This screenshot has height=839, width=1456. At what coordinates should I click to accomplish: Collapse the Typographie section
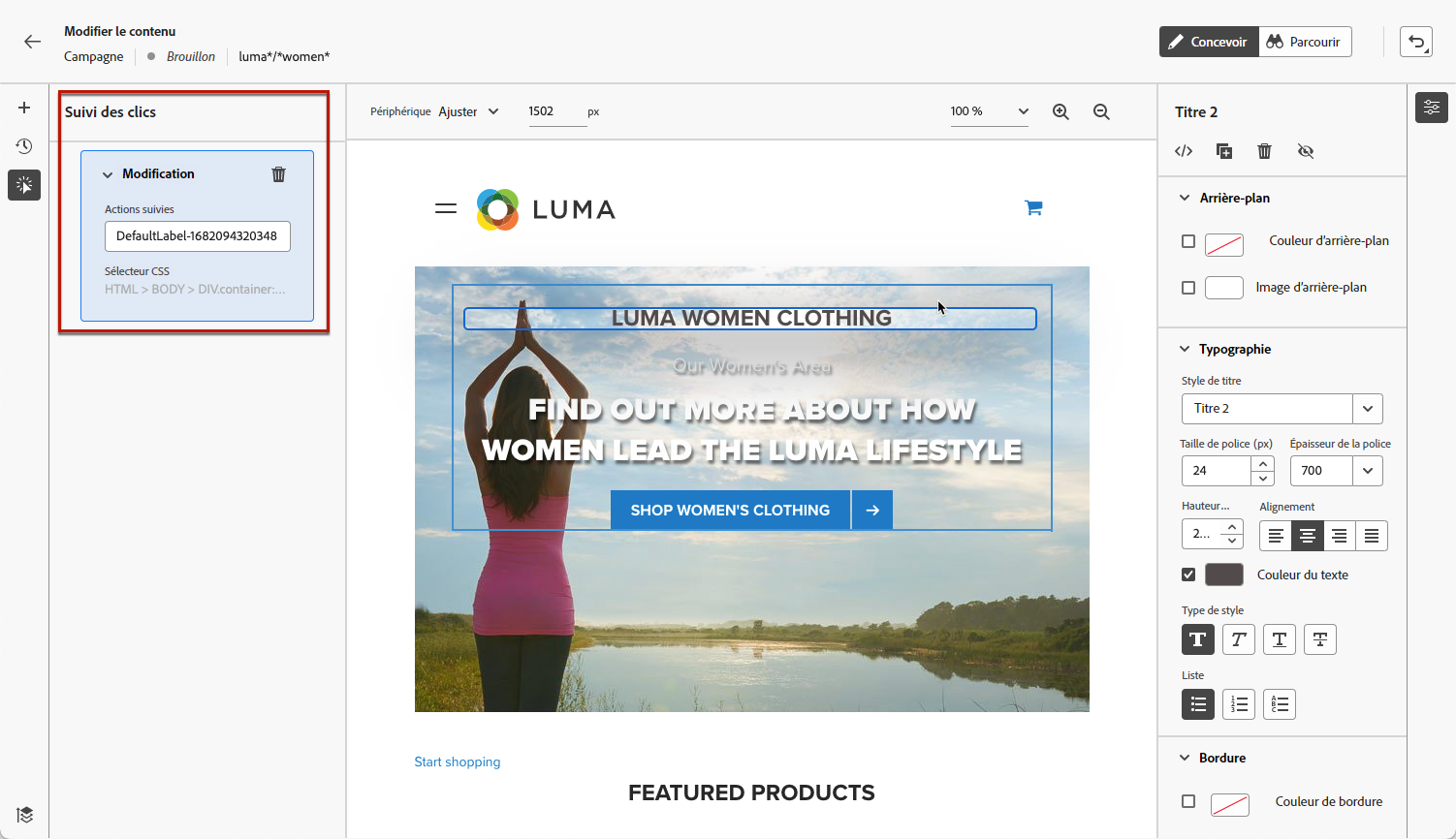[x=1185, y=349]
